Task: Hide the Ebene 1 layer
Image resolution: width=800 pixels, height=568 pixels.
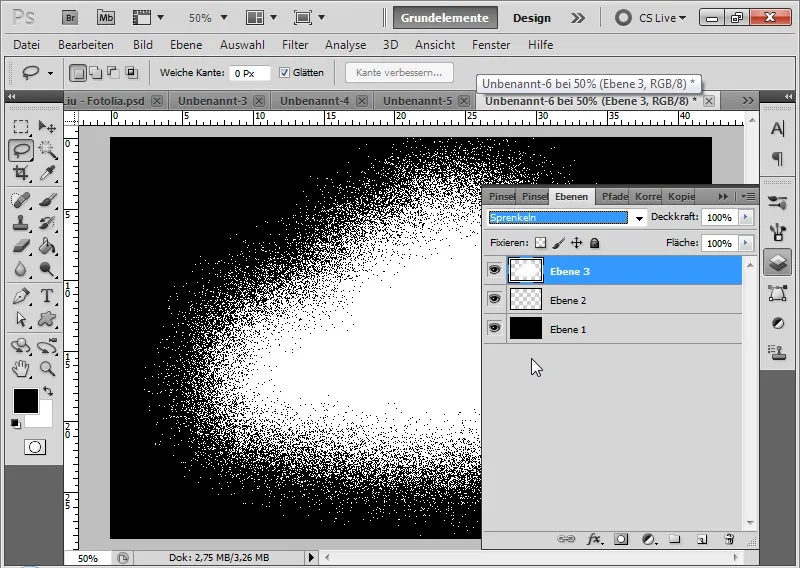Action: [x=494, y=328]
